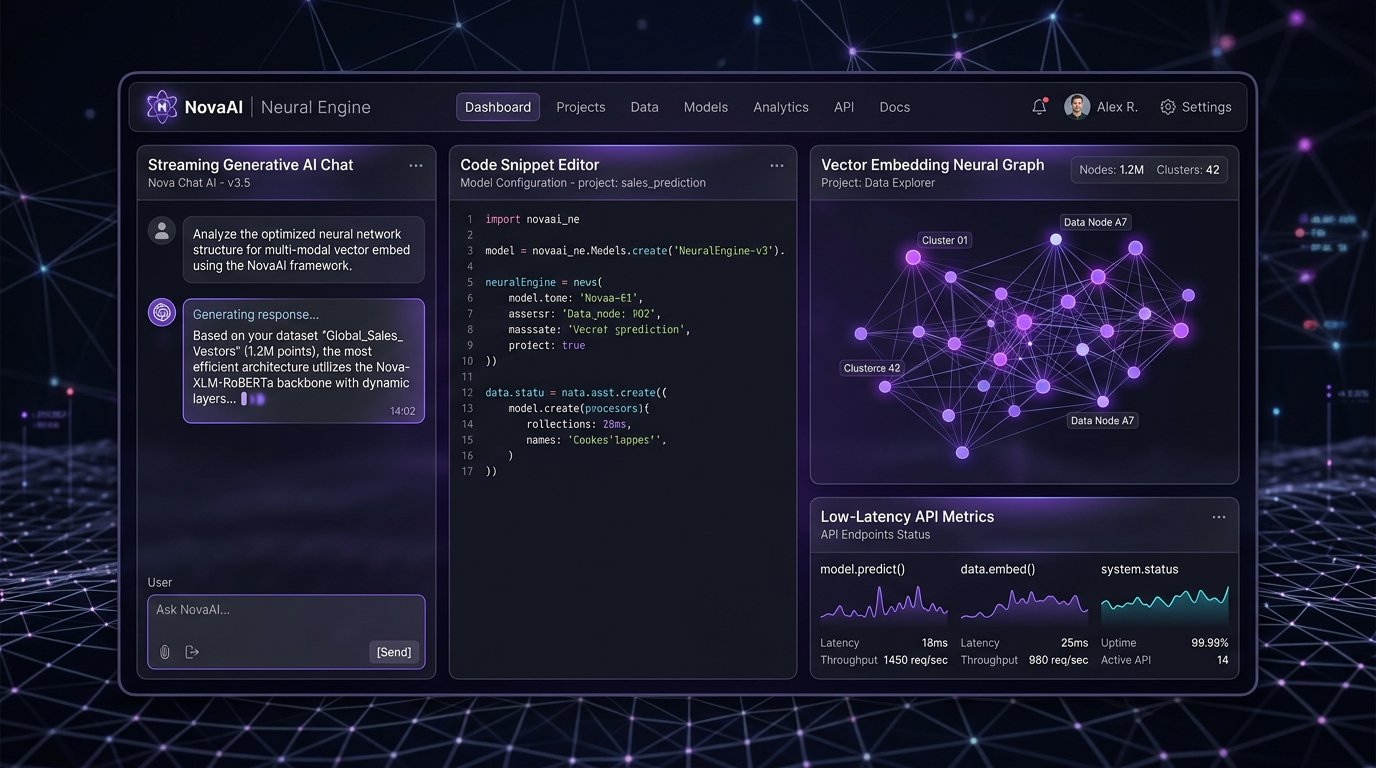The width and height of the screenshot is (1376, 768).
Task: Focus the Ask NovaAI input field
Action: 286,632
